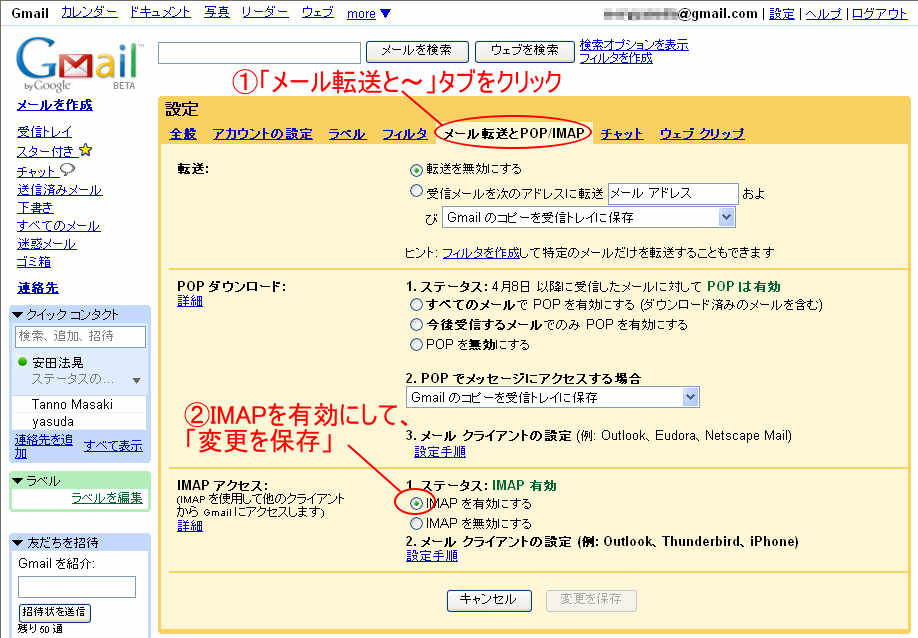Click the 招待状を送信 button
The image size is (918, 638).
(54, 612)
